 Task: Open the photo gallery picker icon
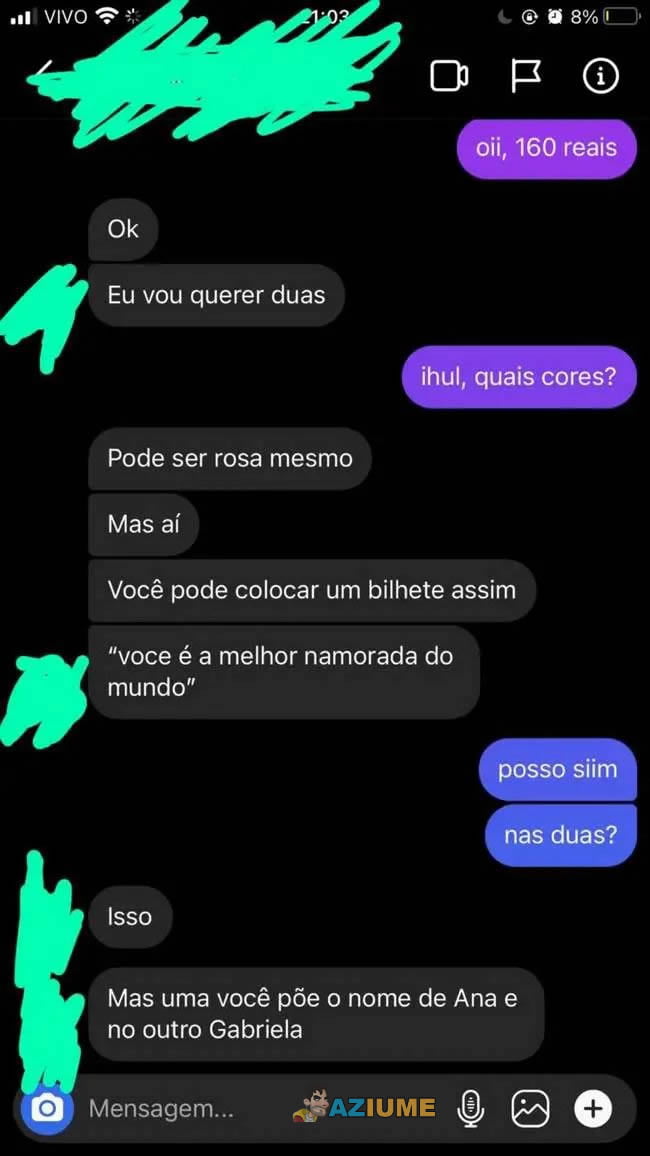click(x=531, y=1107)
